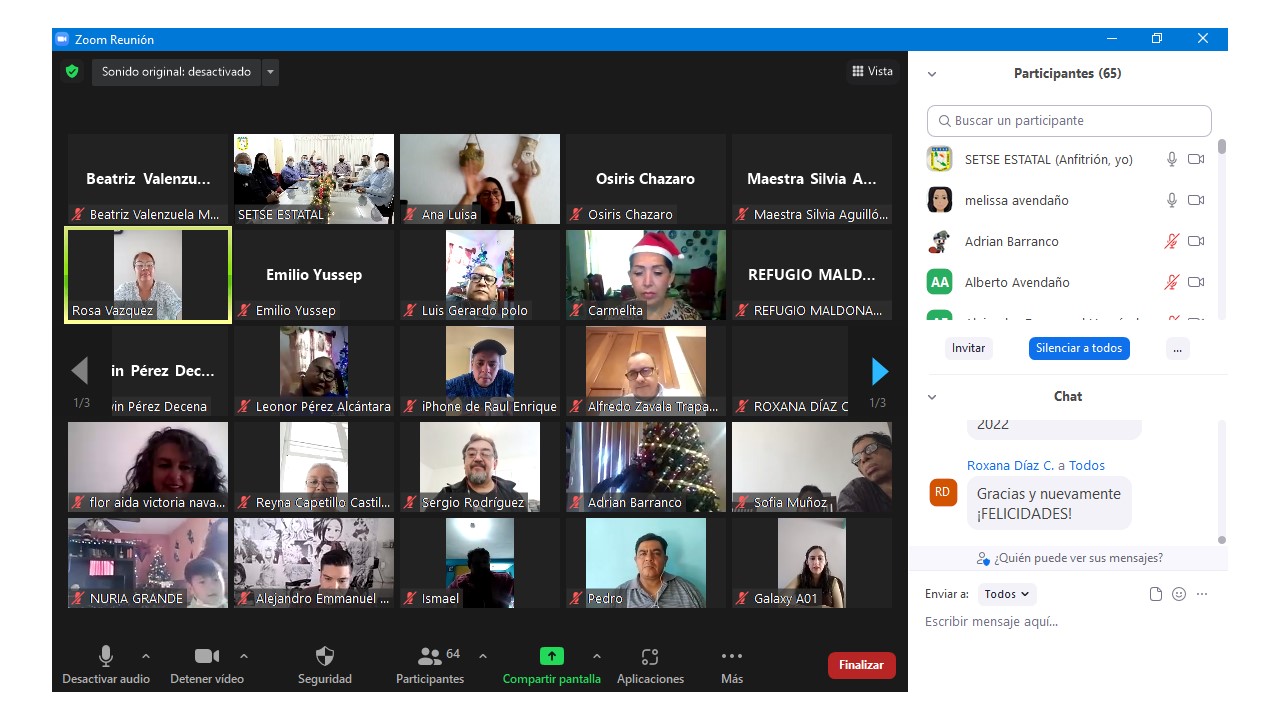Open the chat more options dots

coord(1202,594)
